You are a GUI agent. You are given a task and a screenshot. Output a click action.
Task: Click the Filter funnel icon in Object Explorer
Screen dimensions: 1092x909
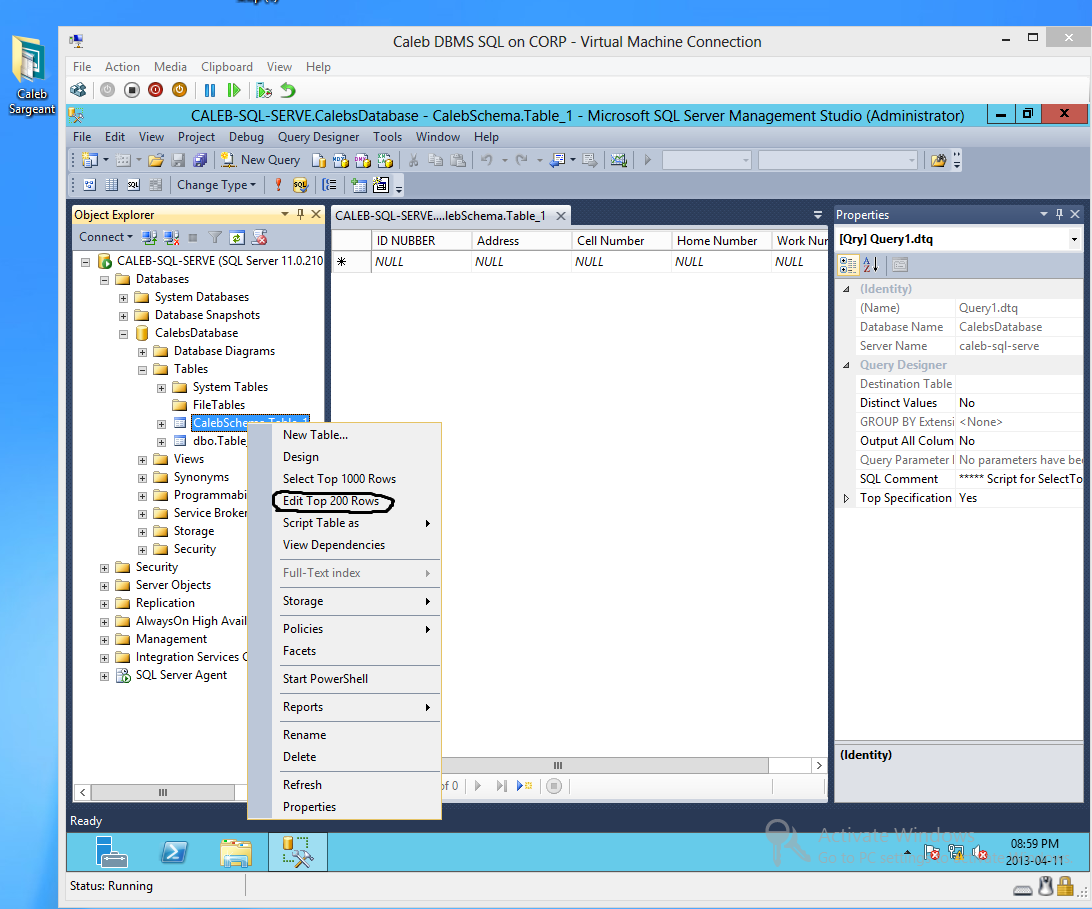[215, 238]
